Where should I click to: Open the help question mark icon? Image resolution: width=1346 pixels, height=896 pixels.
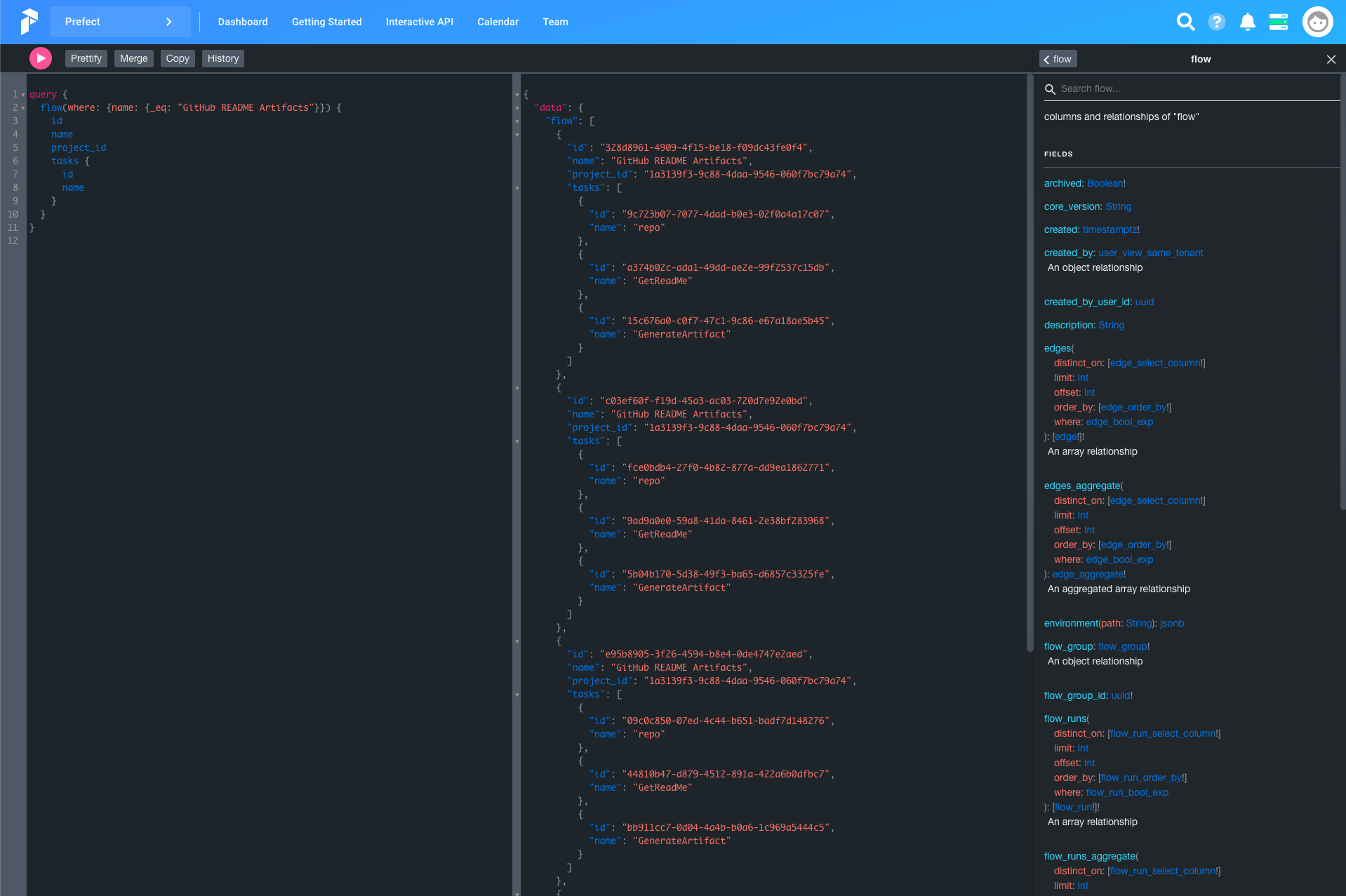tap(1216, 22)
